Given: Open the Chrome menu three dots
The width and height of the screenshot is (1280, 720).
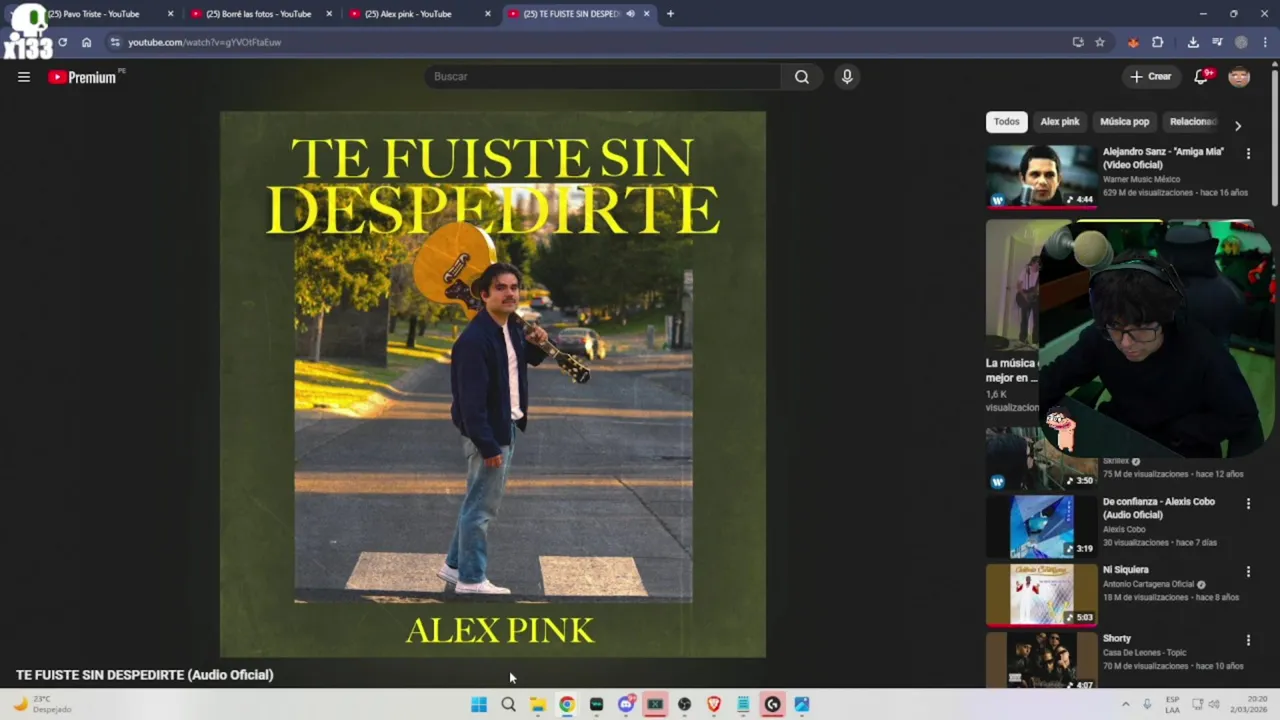Looking at the screenshot, I should click(x=1265, y=42).
